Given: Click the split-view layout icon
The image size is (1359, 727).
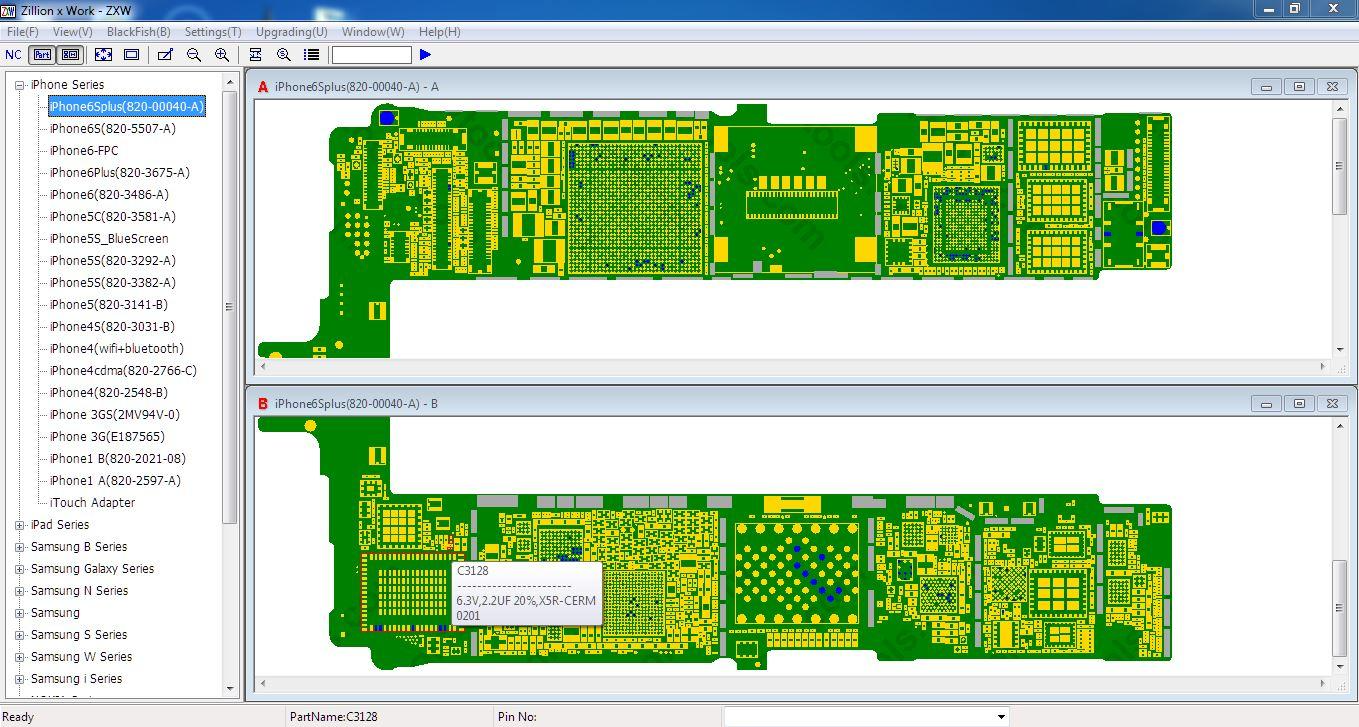Looking at the screenshot, I should [256, 55].
